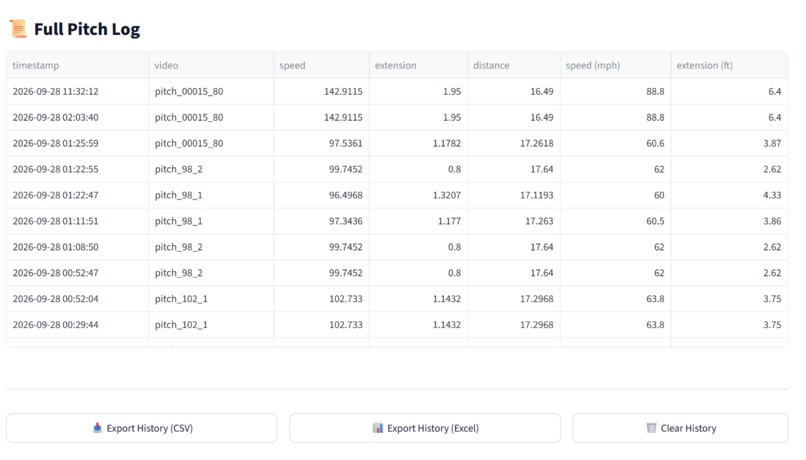This screenshot has width=806, height=460.
Task: Click extension value 1.1782
Action: pyautogui.click(x=447, y=143)
